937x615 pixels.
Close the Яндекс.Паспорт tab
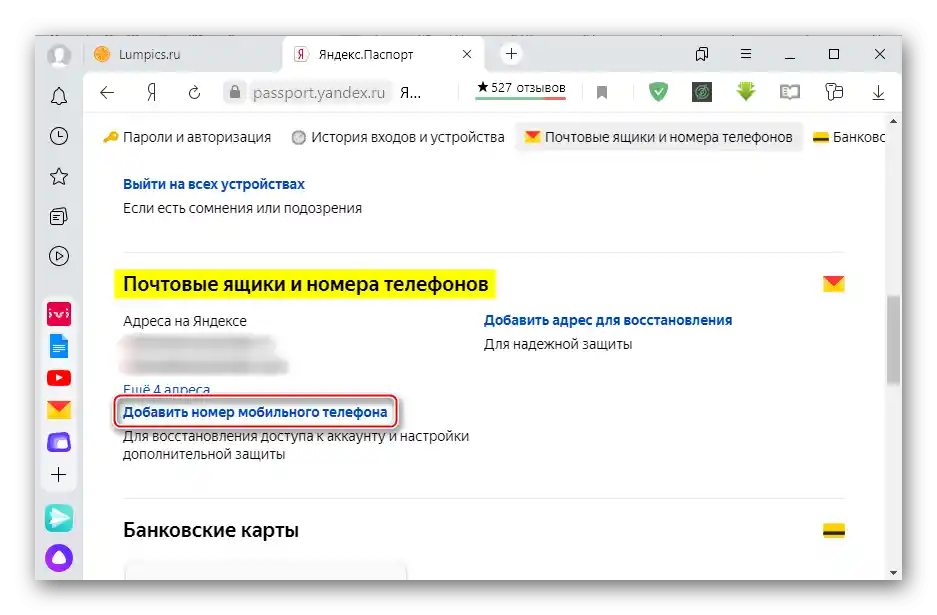tap(467, 54)
